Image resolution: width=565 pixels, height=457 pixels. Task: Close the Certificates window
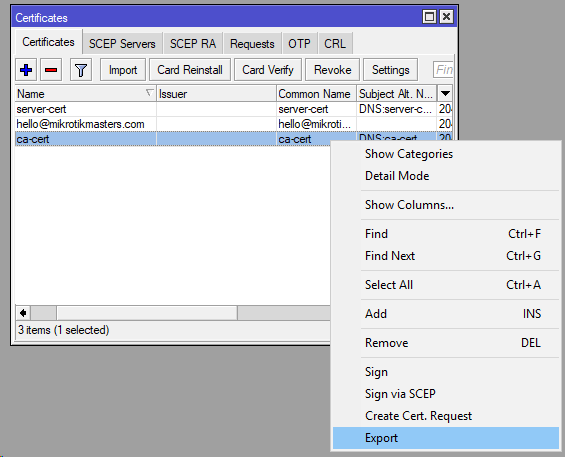click(446, 17)
